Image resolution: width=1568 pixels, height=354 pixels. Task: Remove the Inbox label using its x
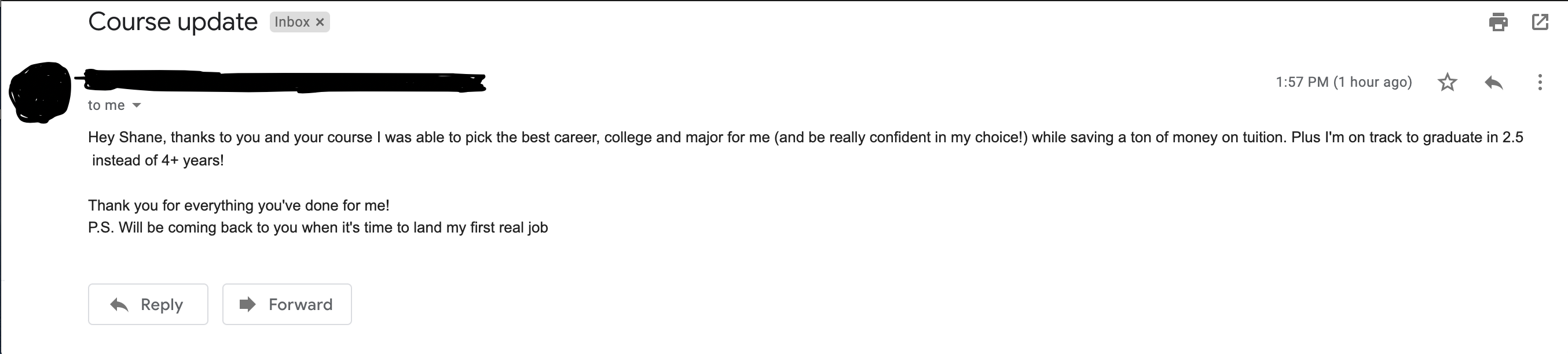click(320, 22)
